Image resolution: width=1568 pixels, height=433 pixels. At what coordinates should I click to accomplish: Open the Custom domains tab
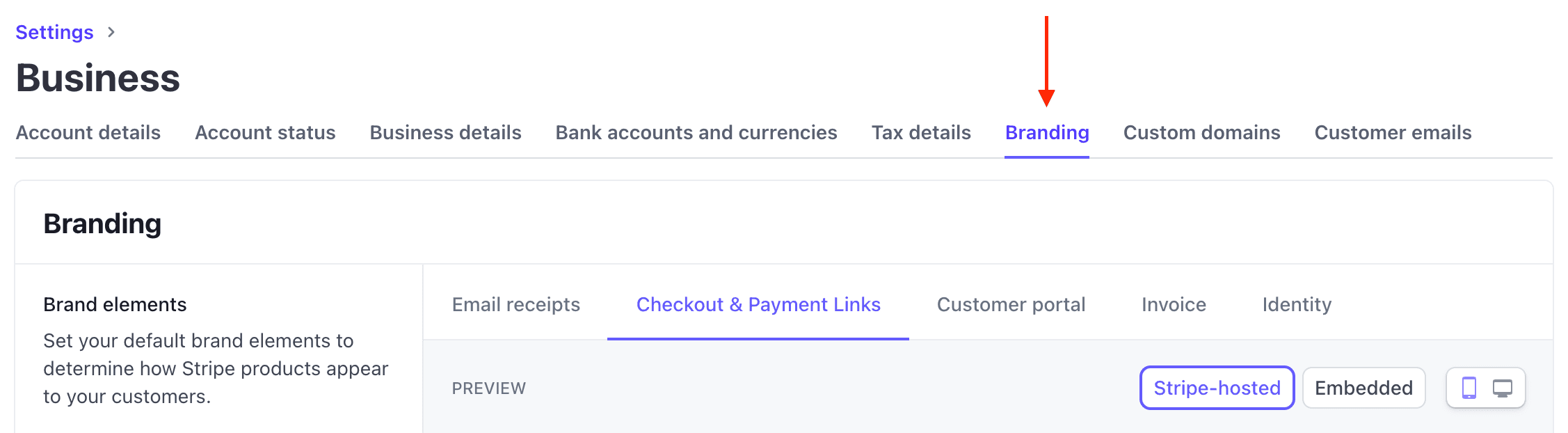click(x=1201, y=132)
